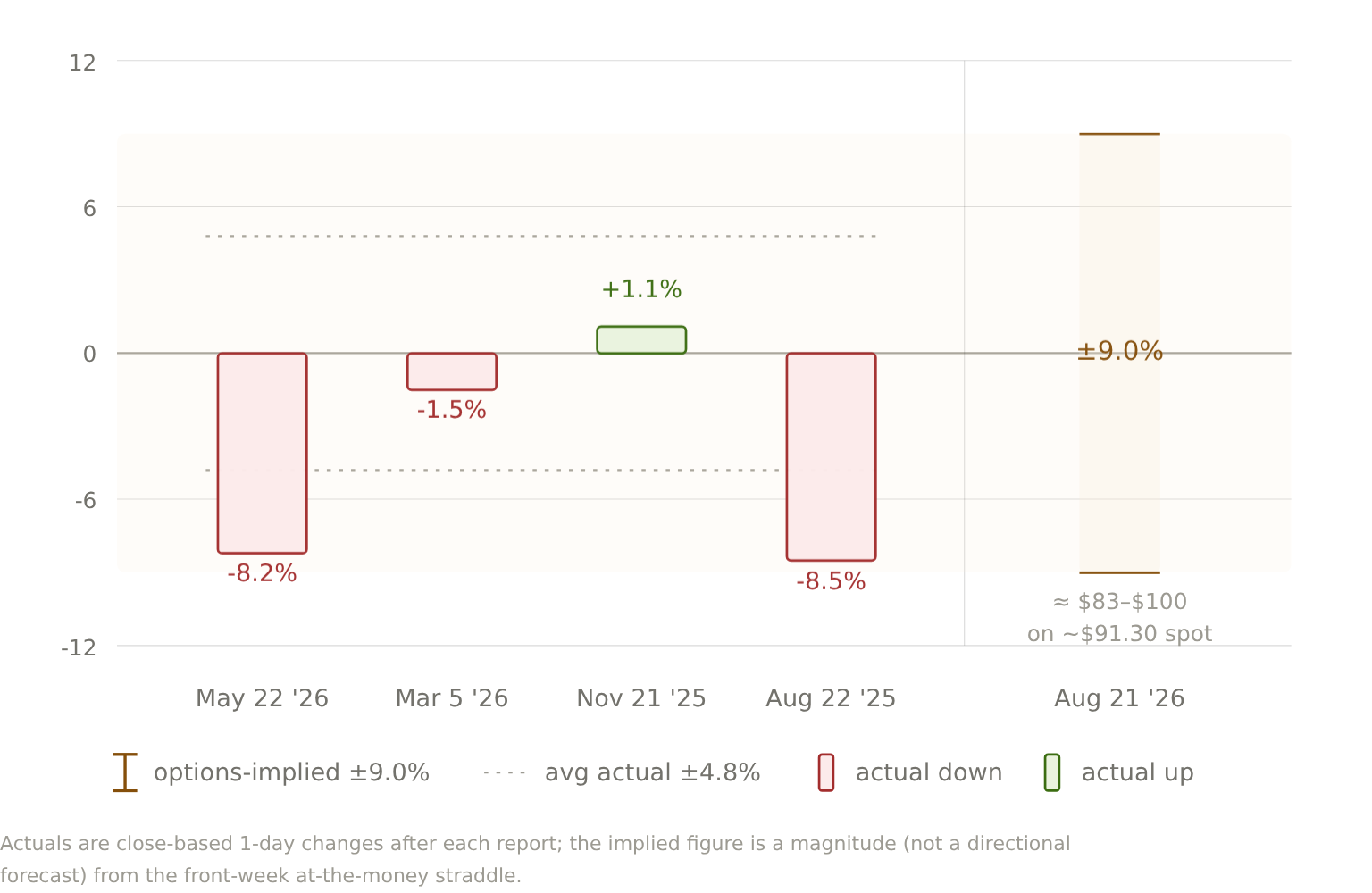This screenshot has height=893, width=1372.
Task: Click the options-implied range bar legend icon
Action: (x=125, y=772)
